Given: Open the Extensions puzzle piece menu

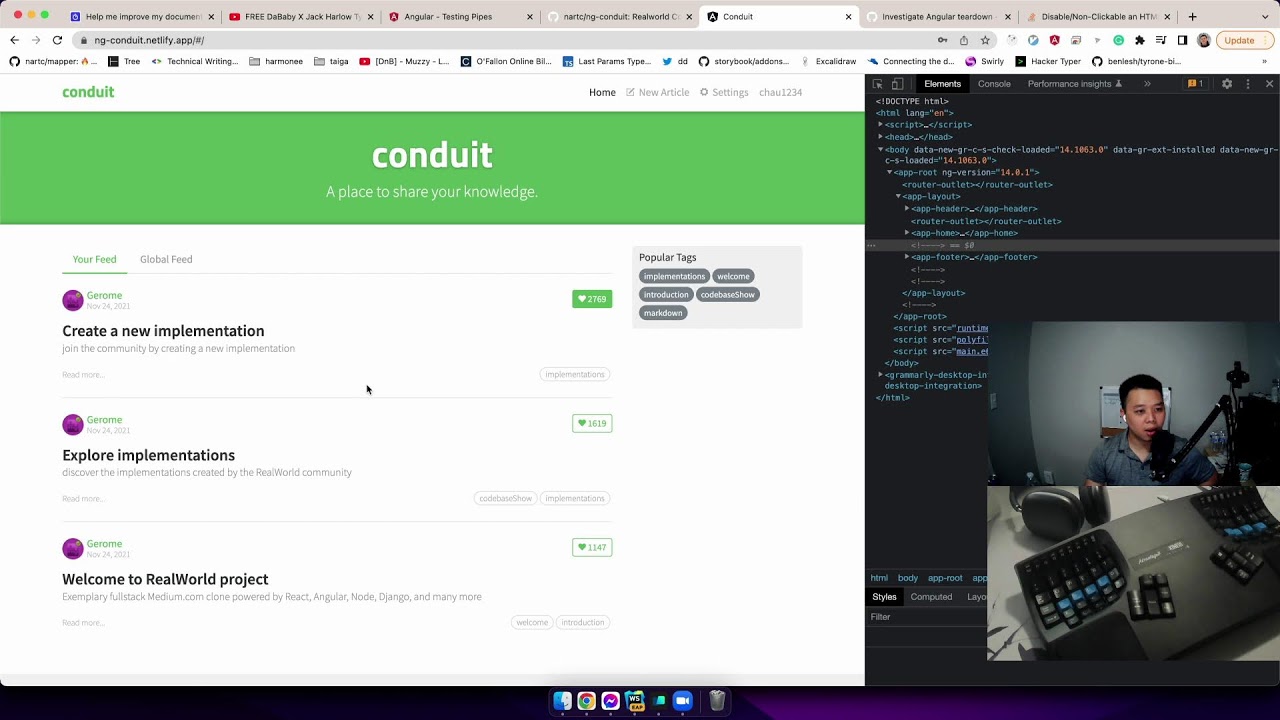Looking at the screenshot, I should click(1139, 40).
